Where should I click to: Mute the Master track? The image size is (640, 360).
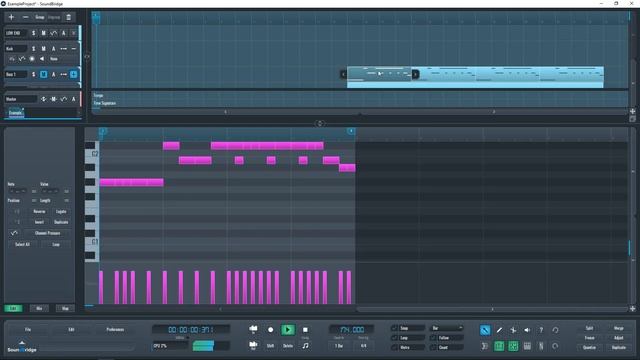(53, 99)
